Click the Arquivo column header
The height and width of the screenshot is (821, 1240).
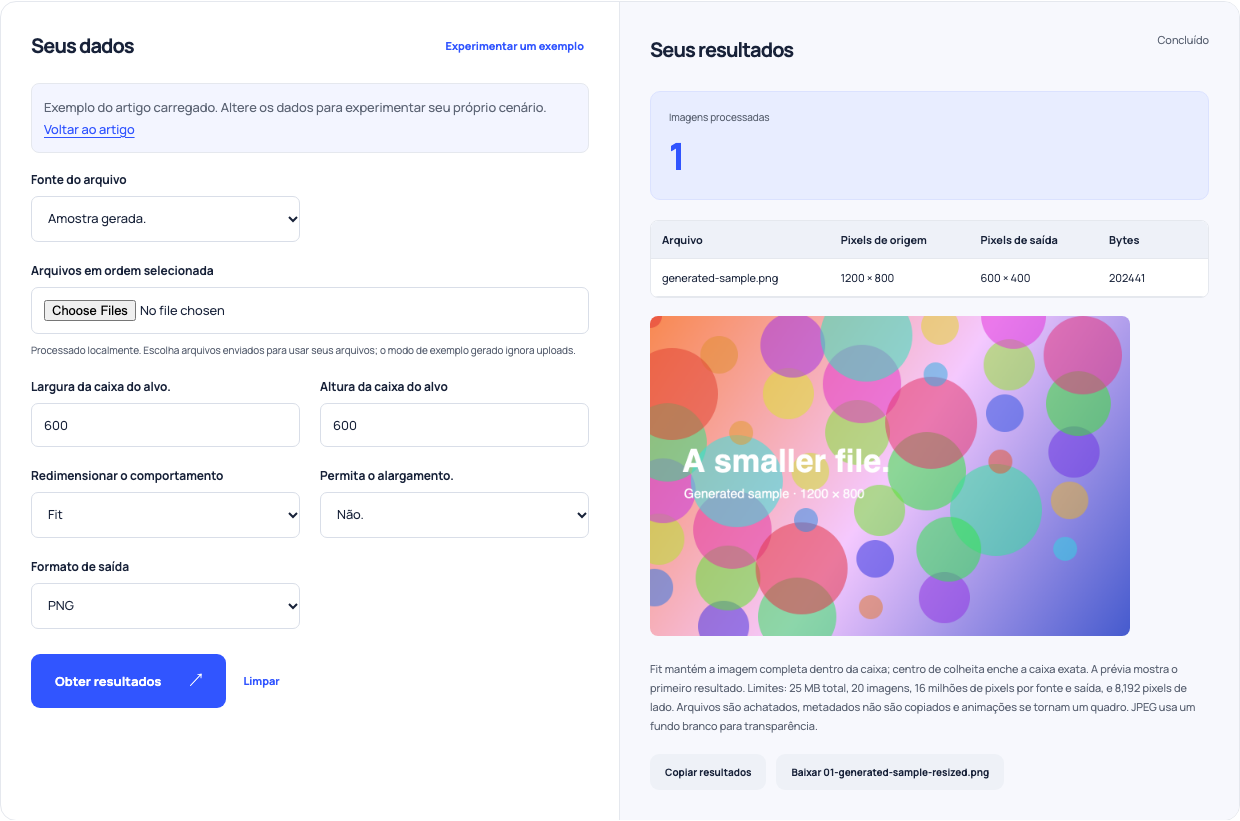[682, 240]
